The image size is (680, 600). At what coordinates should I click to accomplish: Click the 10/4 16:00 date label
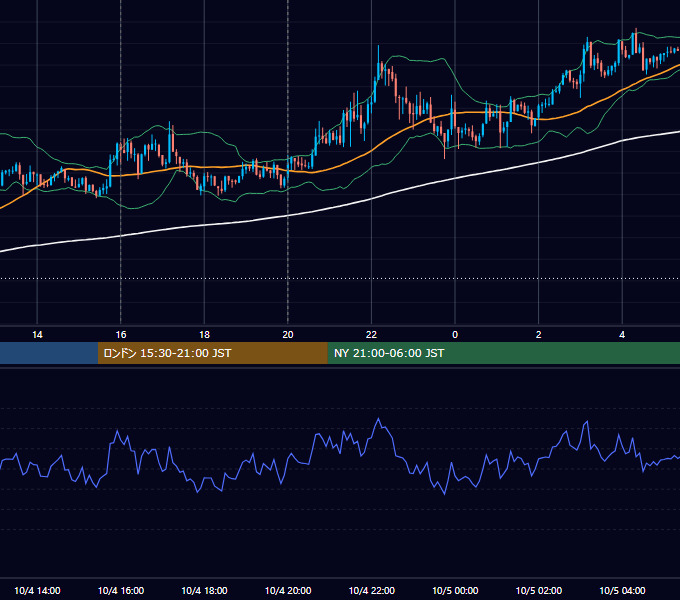(x=121, y=590)
